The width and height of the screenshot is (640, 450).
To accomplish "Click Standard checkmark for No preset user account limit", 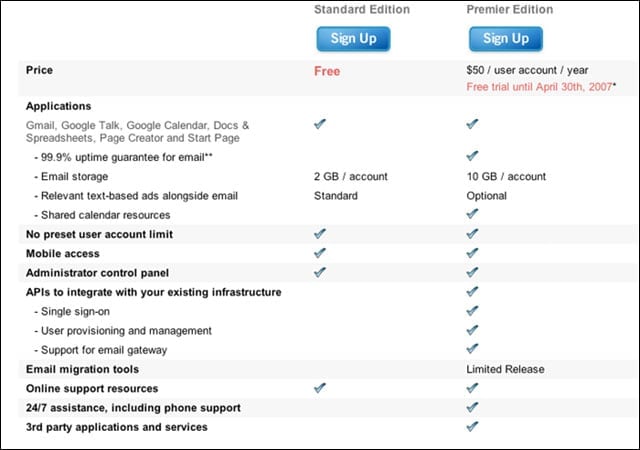I will pyautogui.click(x=320, y=233).
